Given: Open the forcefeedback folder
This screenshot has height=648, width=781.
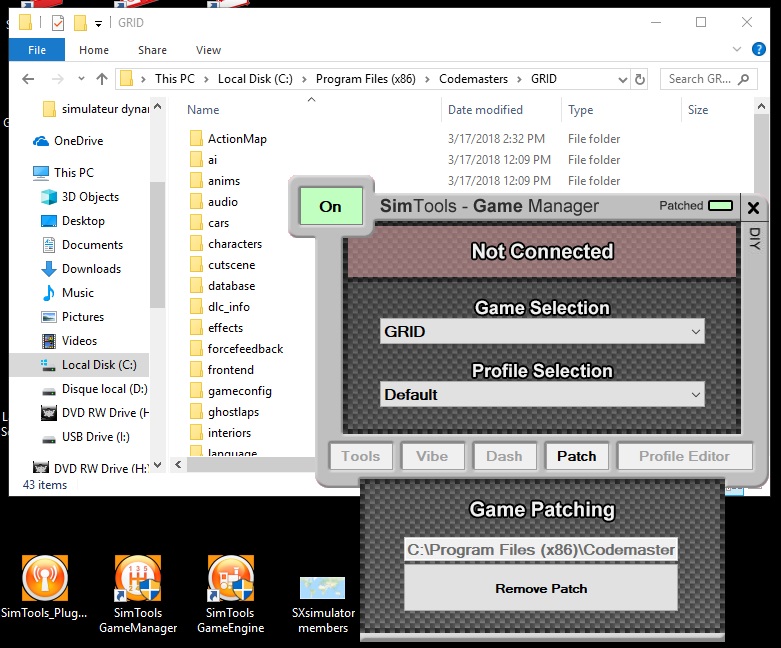Looking at the screenshot, I should click(245, 349).
